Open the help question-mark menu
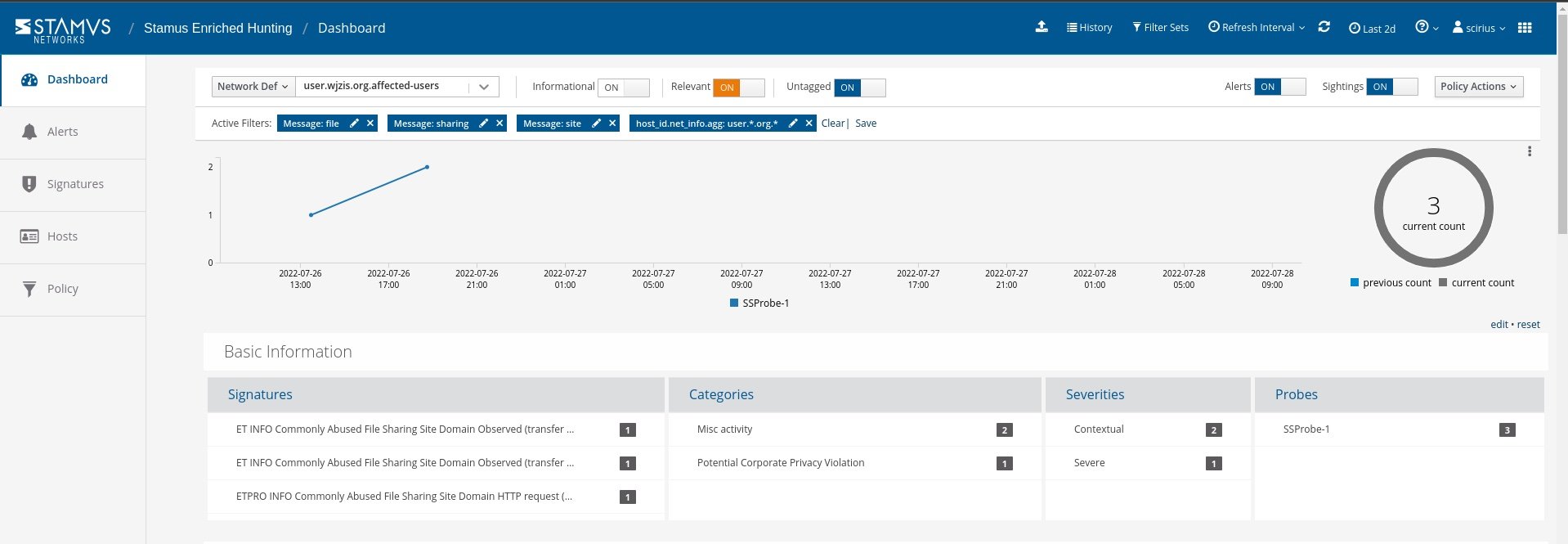The image size is (1568, 544). [x=1427, y=28]
